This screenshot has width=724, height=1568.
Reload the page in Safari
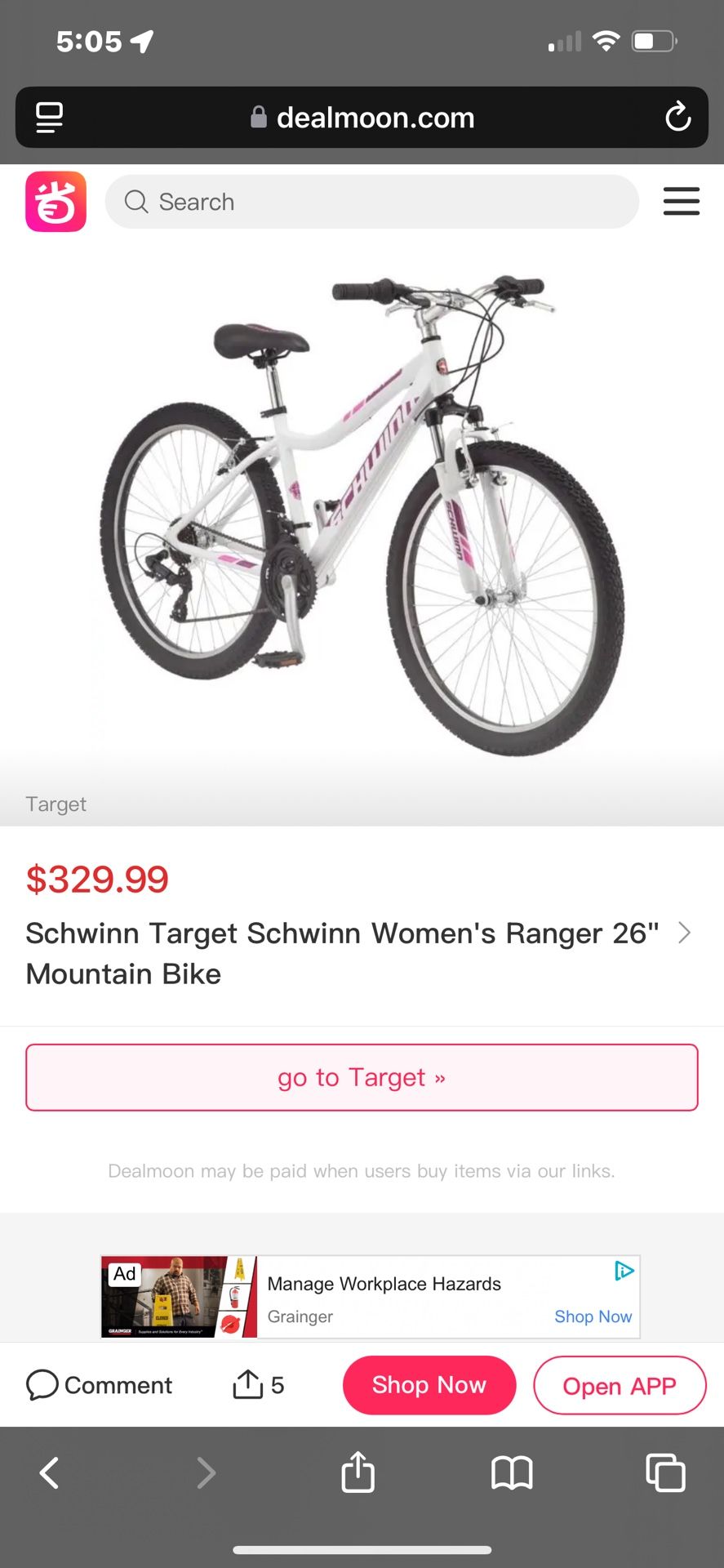click(677, 117)
